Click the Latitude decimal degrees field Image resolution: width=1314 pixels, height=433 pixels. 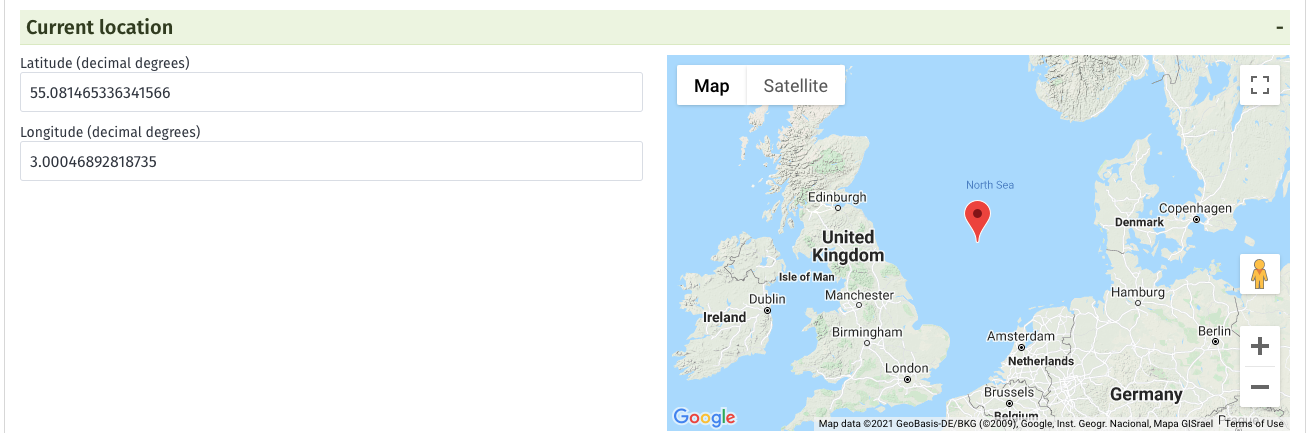[x=331, y=92]
